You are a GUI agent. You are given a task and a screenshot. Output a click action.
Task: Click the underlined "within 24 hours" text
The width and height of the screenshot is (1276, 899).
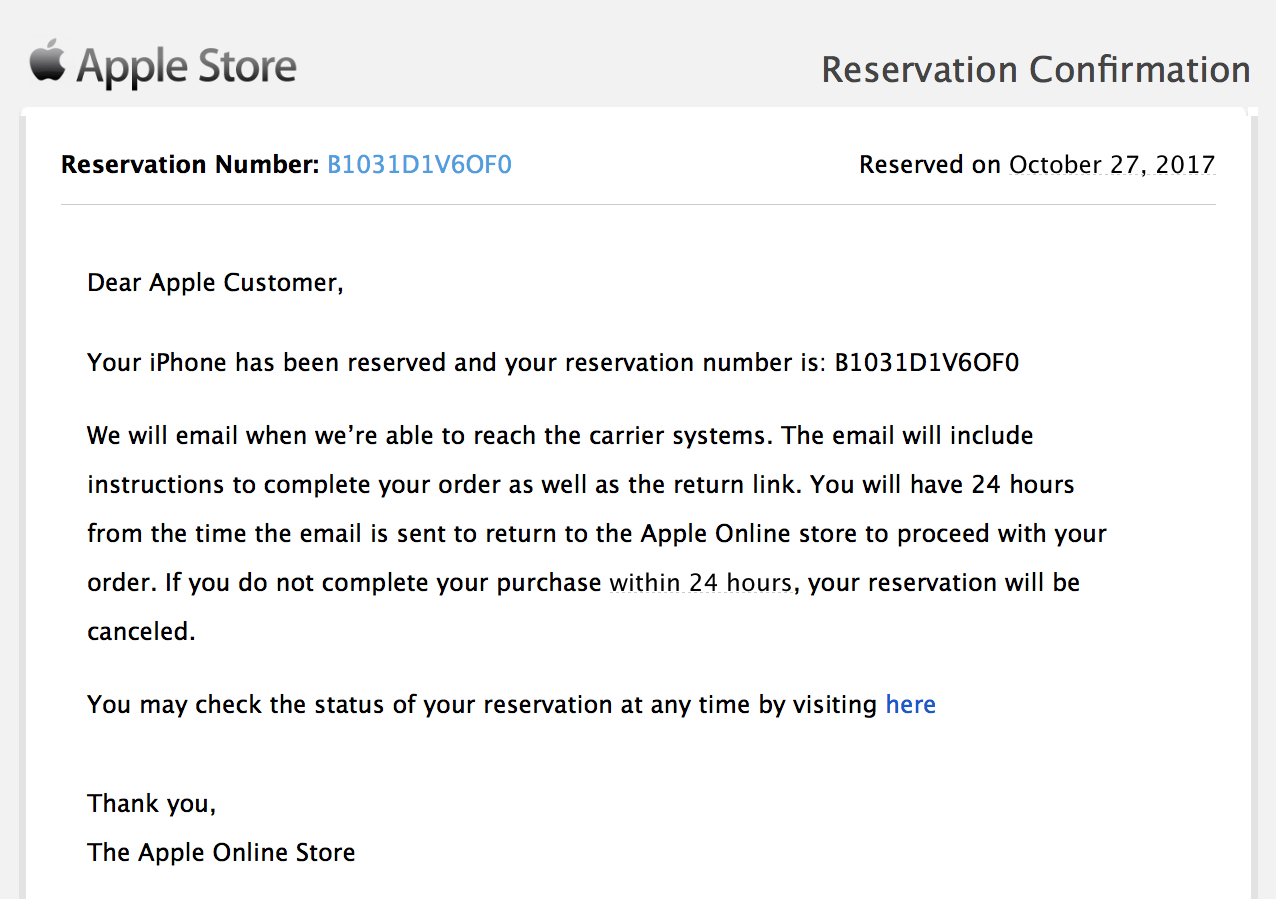[701, 582]
